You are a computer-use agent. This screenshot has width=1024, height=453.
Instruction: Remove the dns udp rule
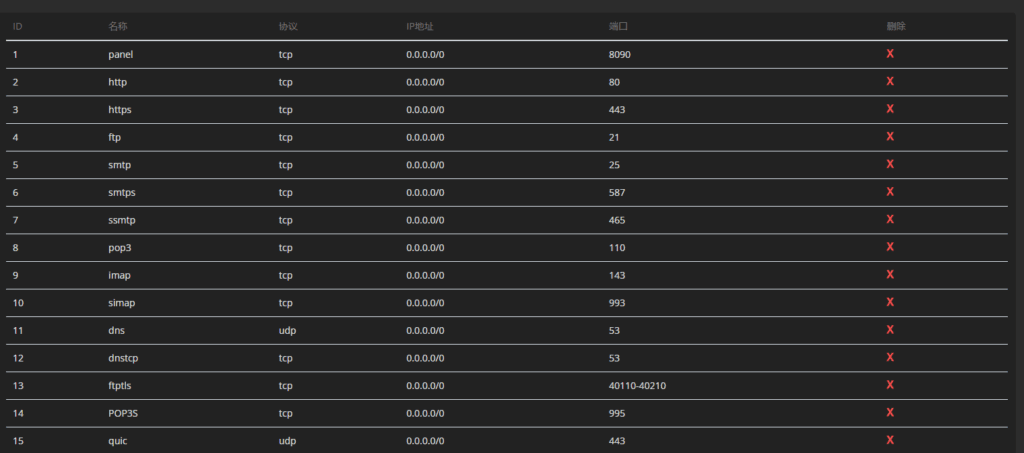[890, 329]
